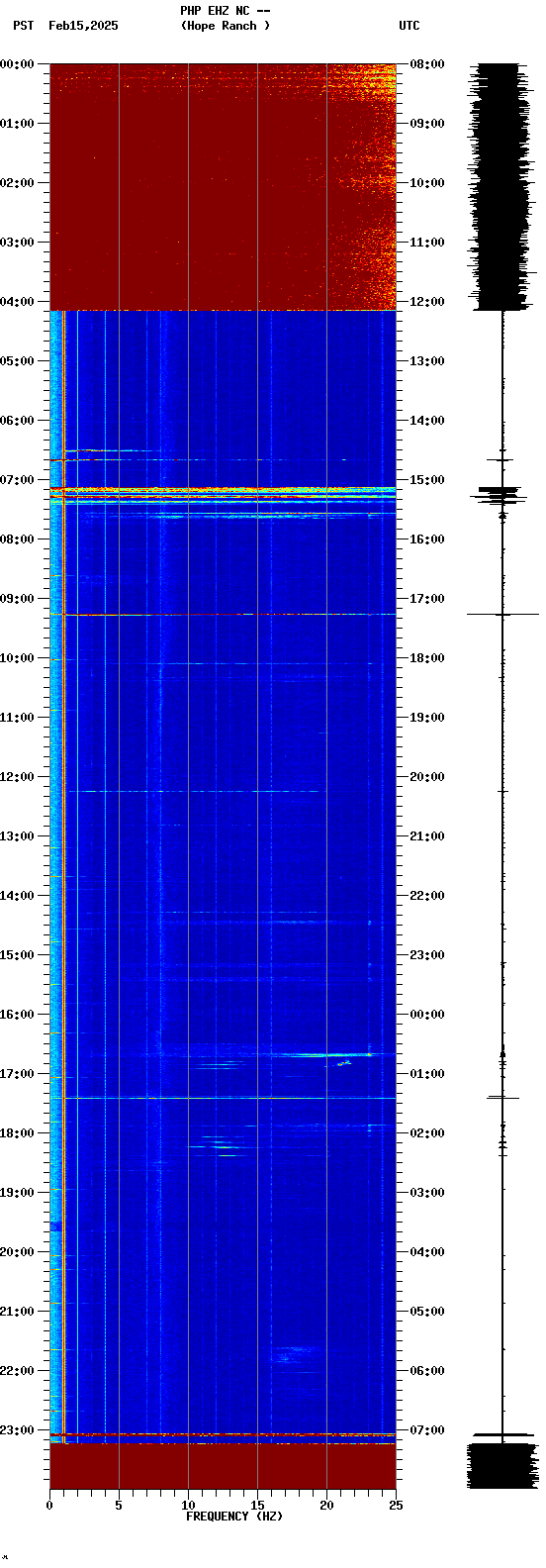The image size is (546, 1568).
Task: Click frequency axis tick label 5
Action: 119,1506
